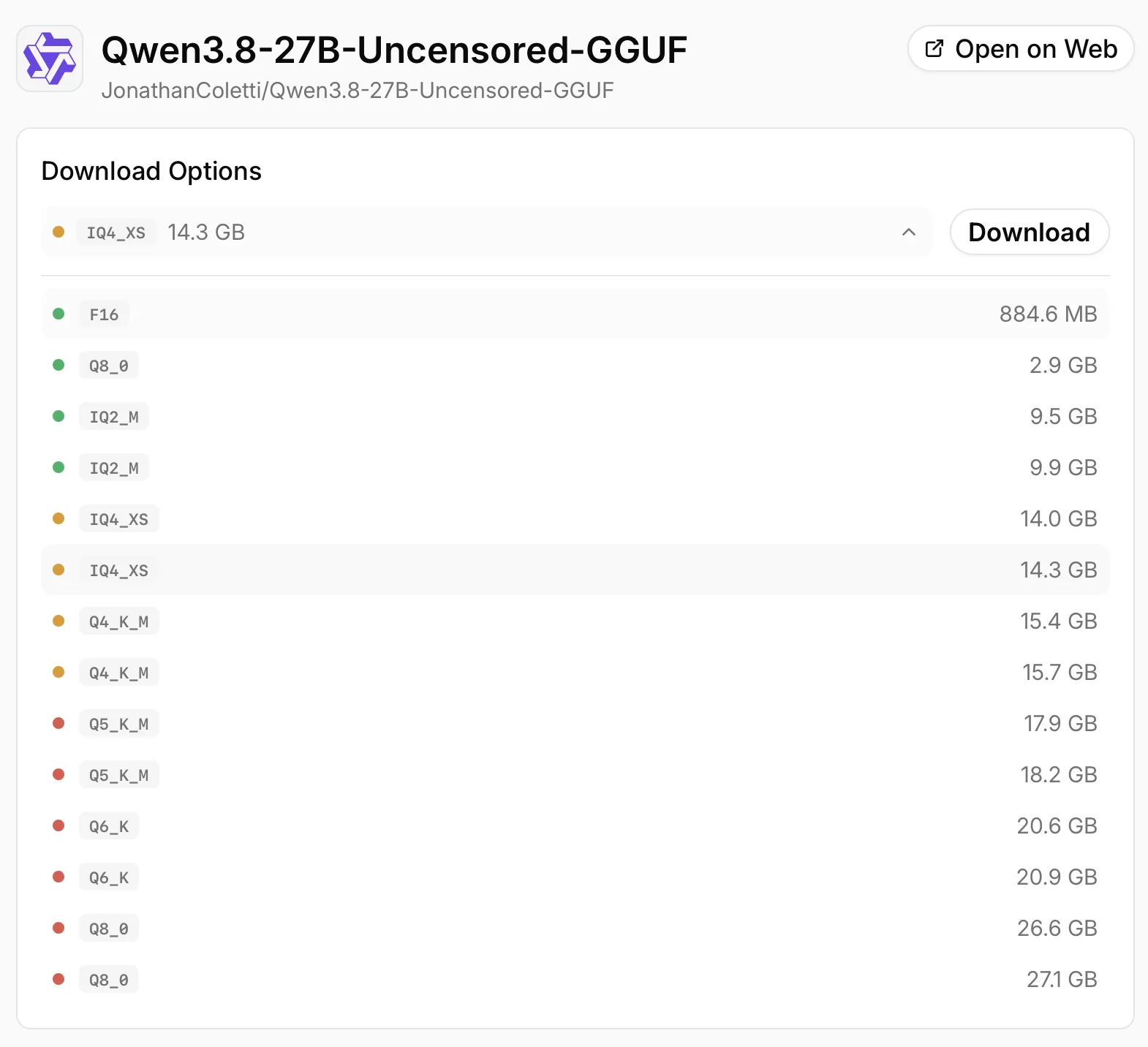This screenshot has height=1047, width=1148.
Task: Select the Q4_K_M 15.7 GB option
Action: click(575, 672)
